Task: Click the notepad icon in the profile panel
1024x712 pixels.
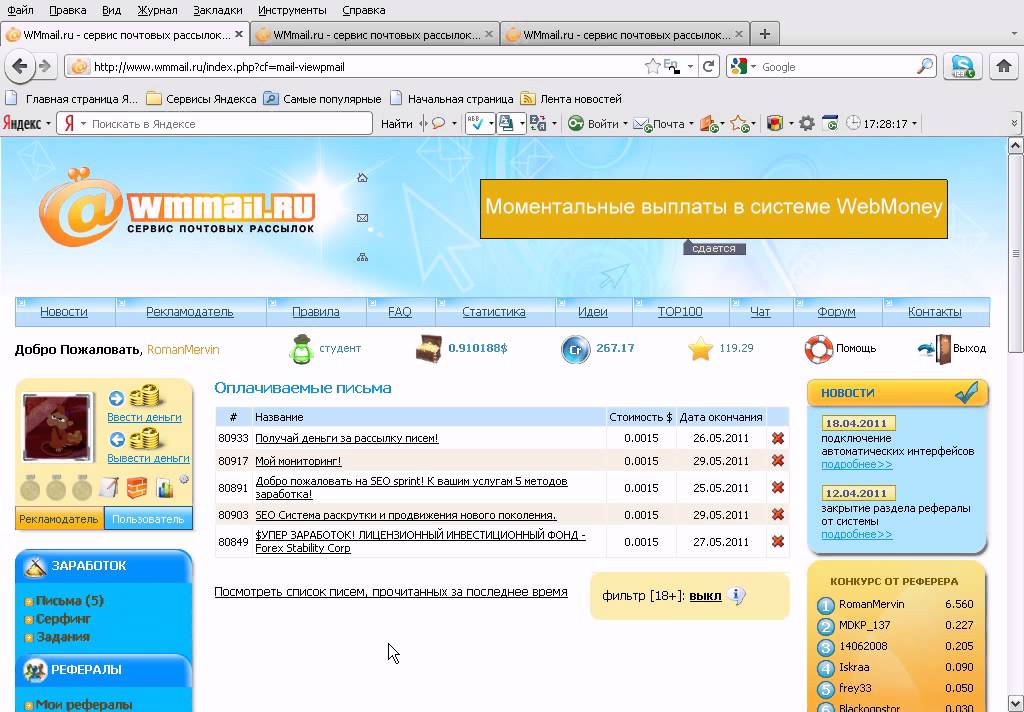Action: [108, 487]
